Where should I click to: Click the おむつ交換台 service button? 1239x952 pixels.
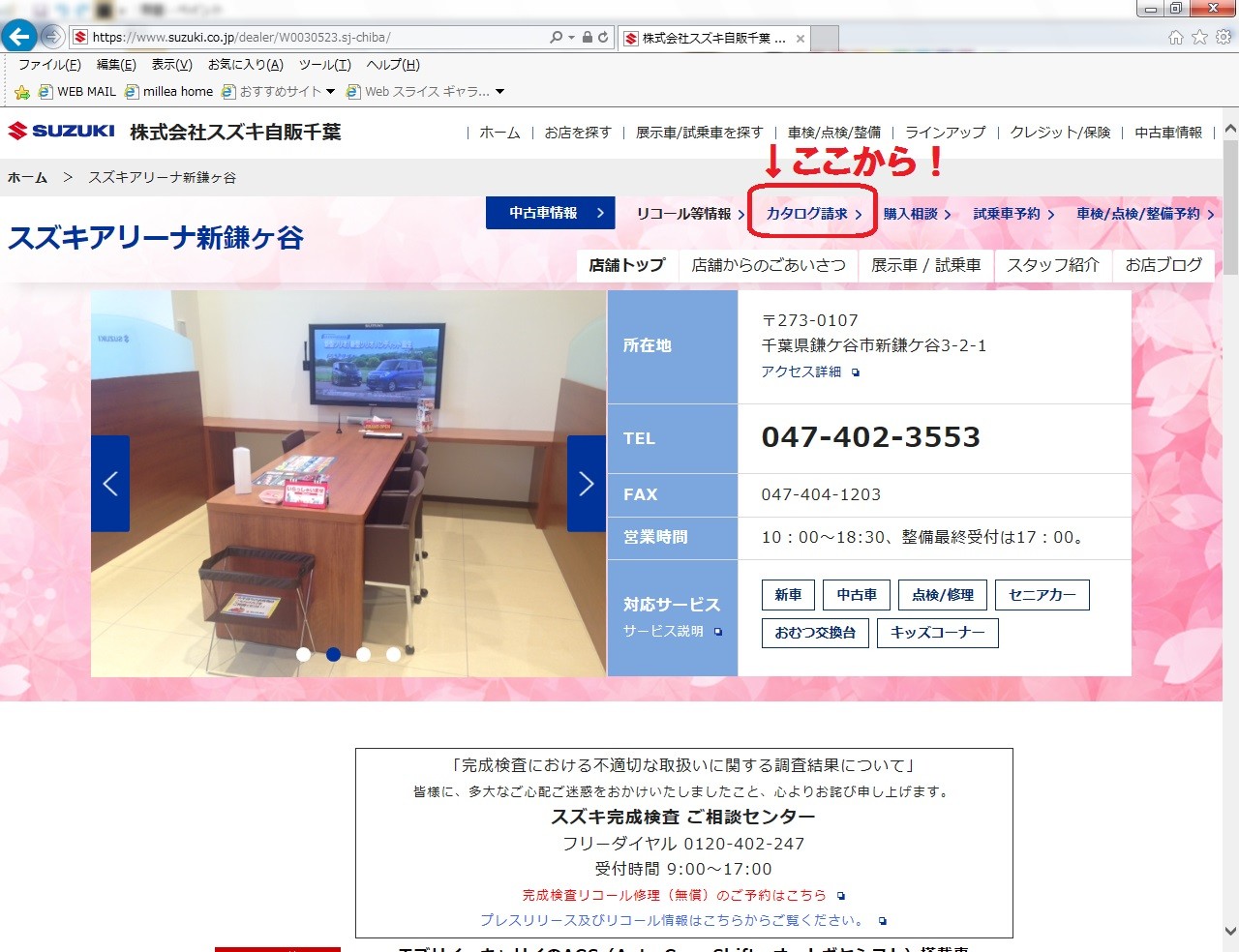point(815,633)
